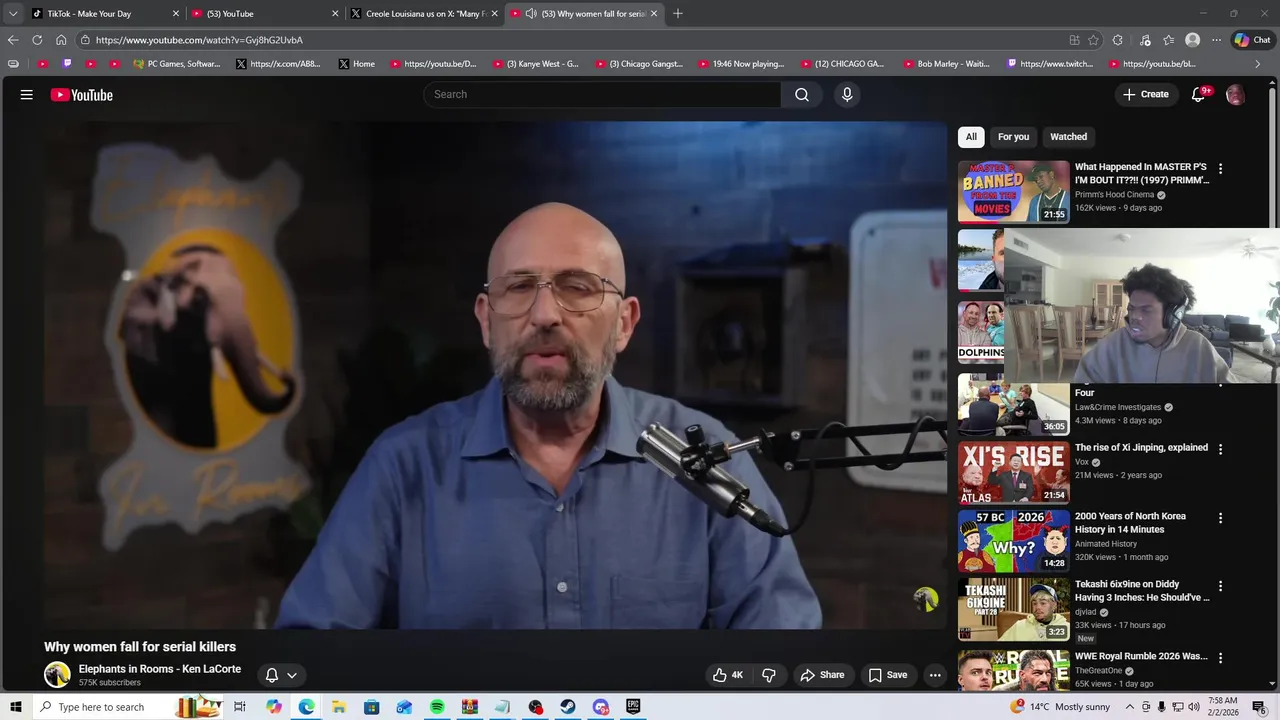The width and height of the screenshot is (1280, 720).
Task: Select the All filter chip
Action: [971, 137]
